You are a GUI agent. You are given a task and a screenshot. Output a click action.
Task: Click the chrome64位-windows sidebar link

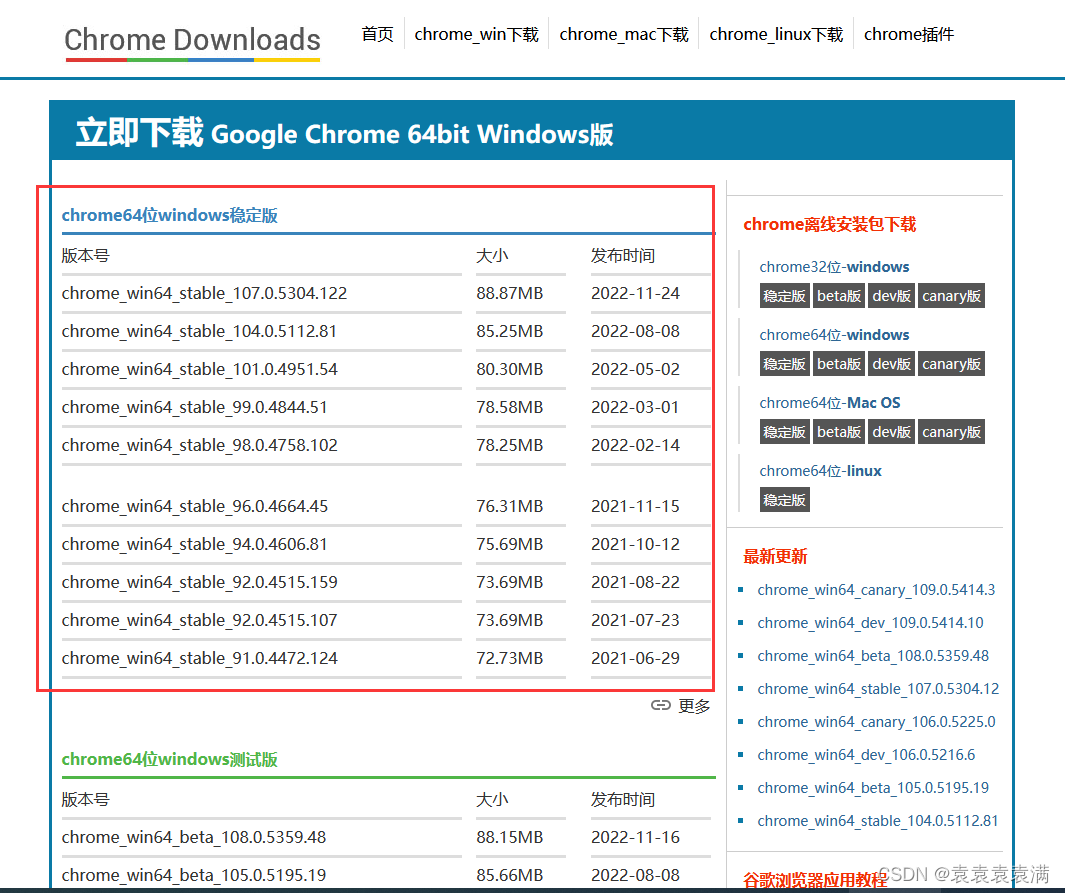[834, 335]
